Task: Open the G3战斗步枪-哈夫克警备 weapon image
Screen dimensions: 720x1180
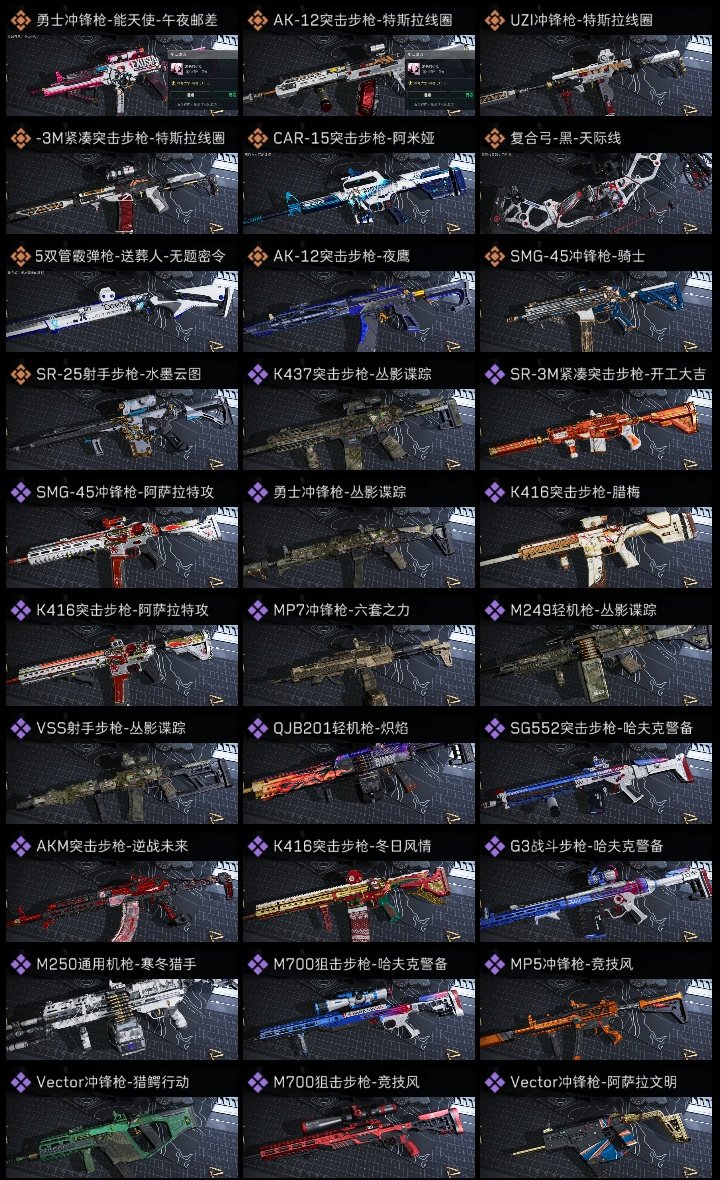Action: [x=596, y=901]
